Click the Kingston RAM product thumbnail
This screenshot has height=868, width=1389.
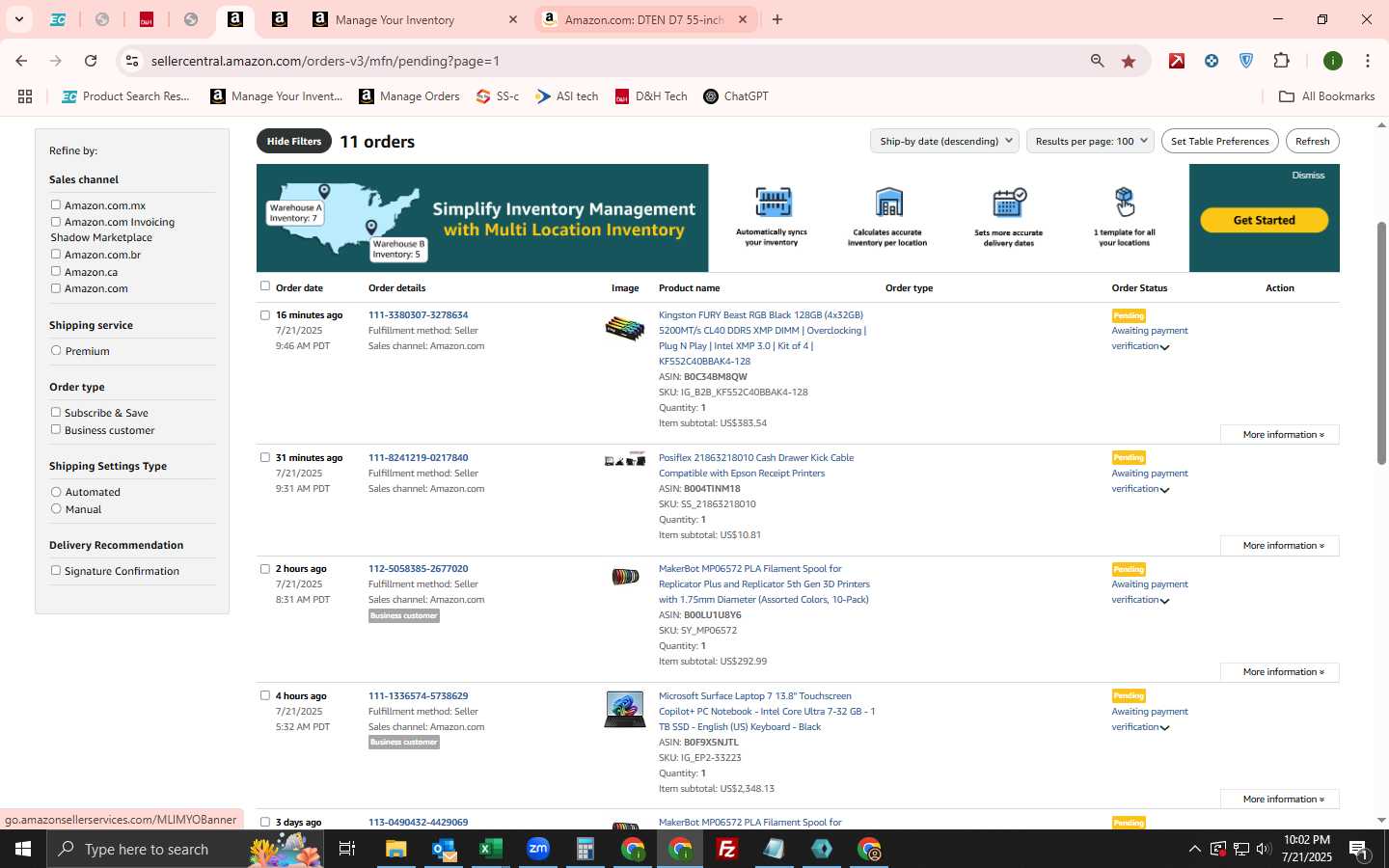point(625,329)
